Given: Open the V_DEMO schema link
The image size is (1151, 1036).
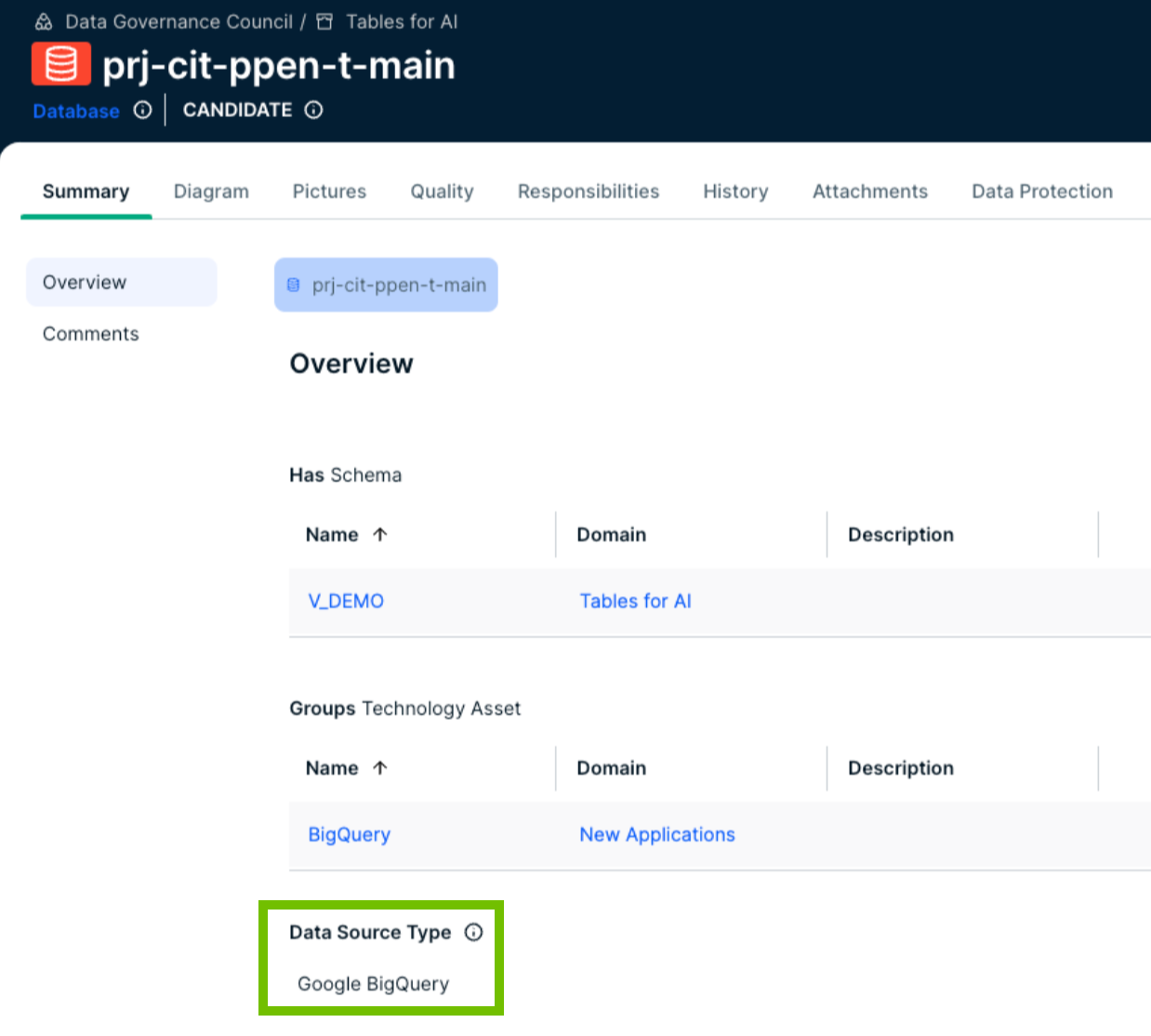Looking at the screenshot, I should tap(345, 601).
